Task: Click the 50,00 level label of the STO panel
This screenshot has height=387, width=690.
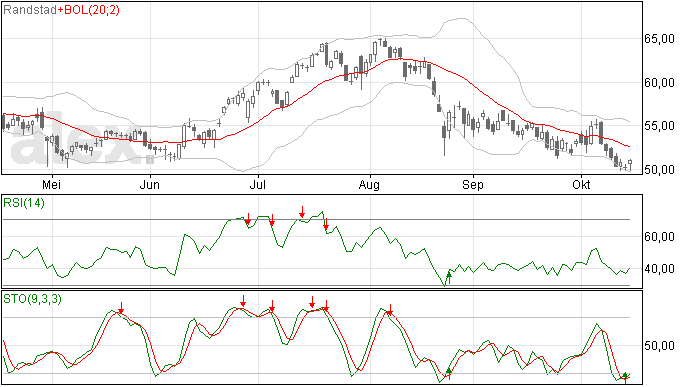Action: coord(659,346)
